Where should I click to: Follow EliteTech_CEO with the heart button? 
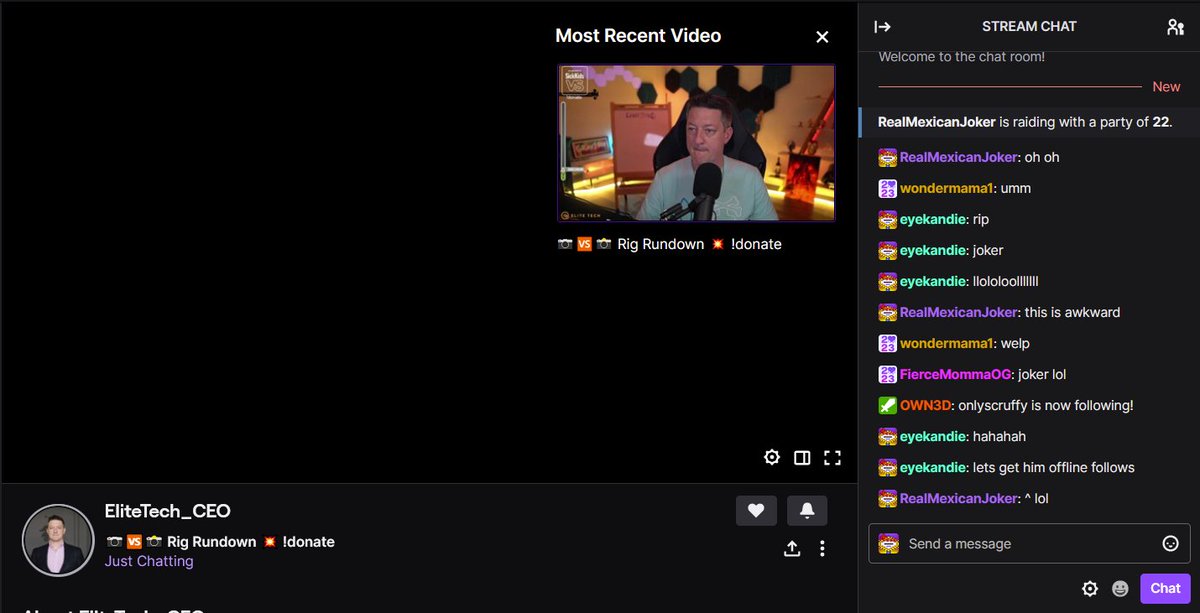click(x=756, y=510)
